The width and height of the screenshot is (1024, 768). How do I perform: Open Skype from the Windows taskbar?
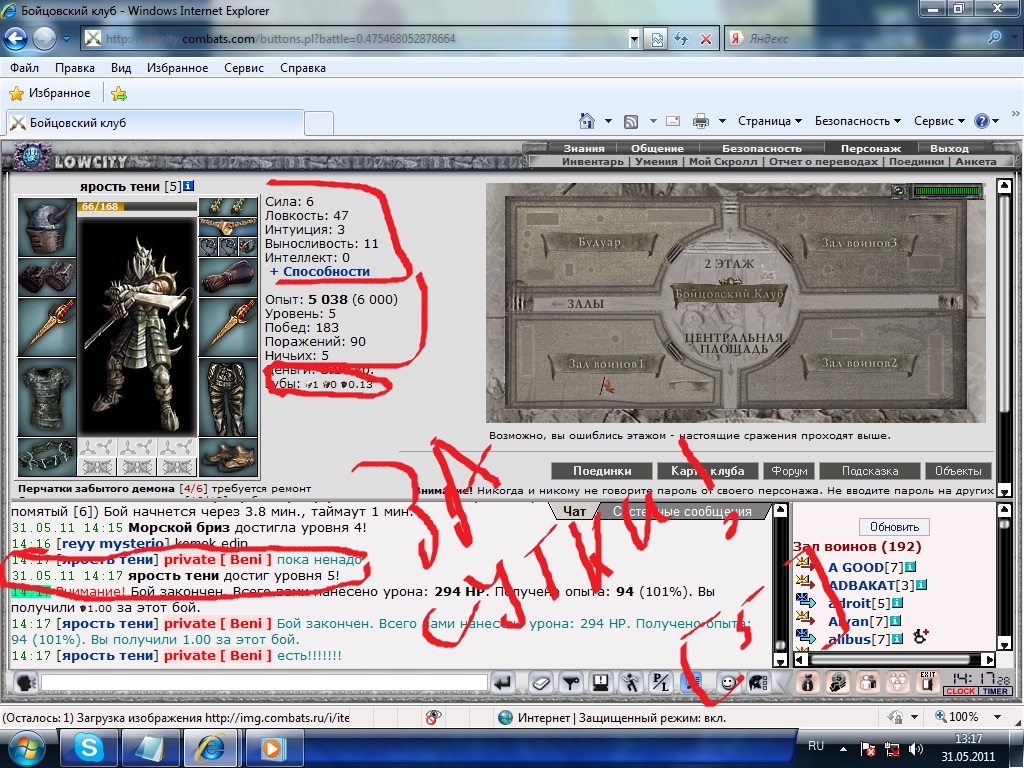(89, 747)
